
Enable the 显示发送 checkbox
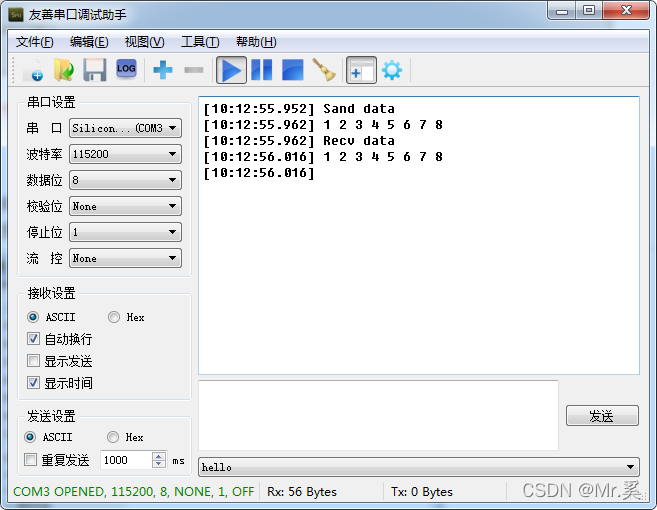[x=34, y=361]
